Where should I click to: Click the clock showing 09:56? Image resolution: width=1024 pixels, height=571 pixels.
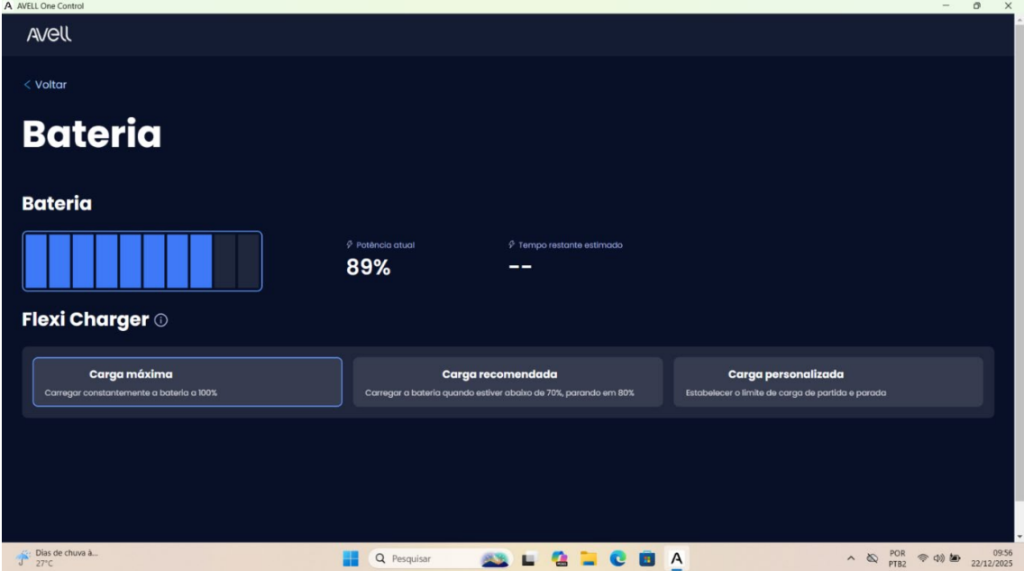[x=991, y=558]
